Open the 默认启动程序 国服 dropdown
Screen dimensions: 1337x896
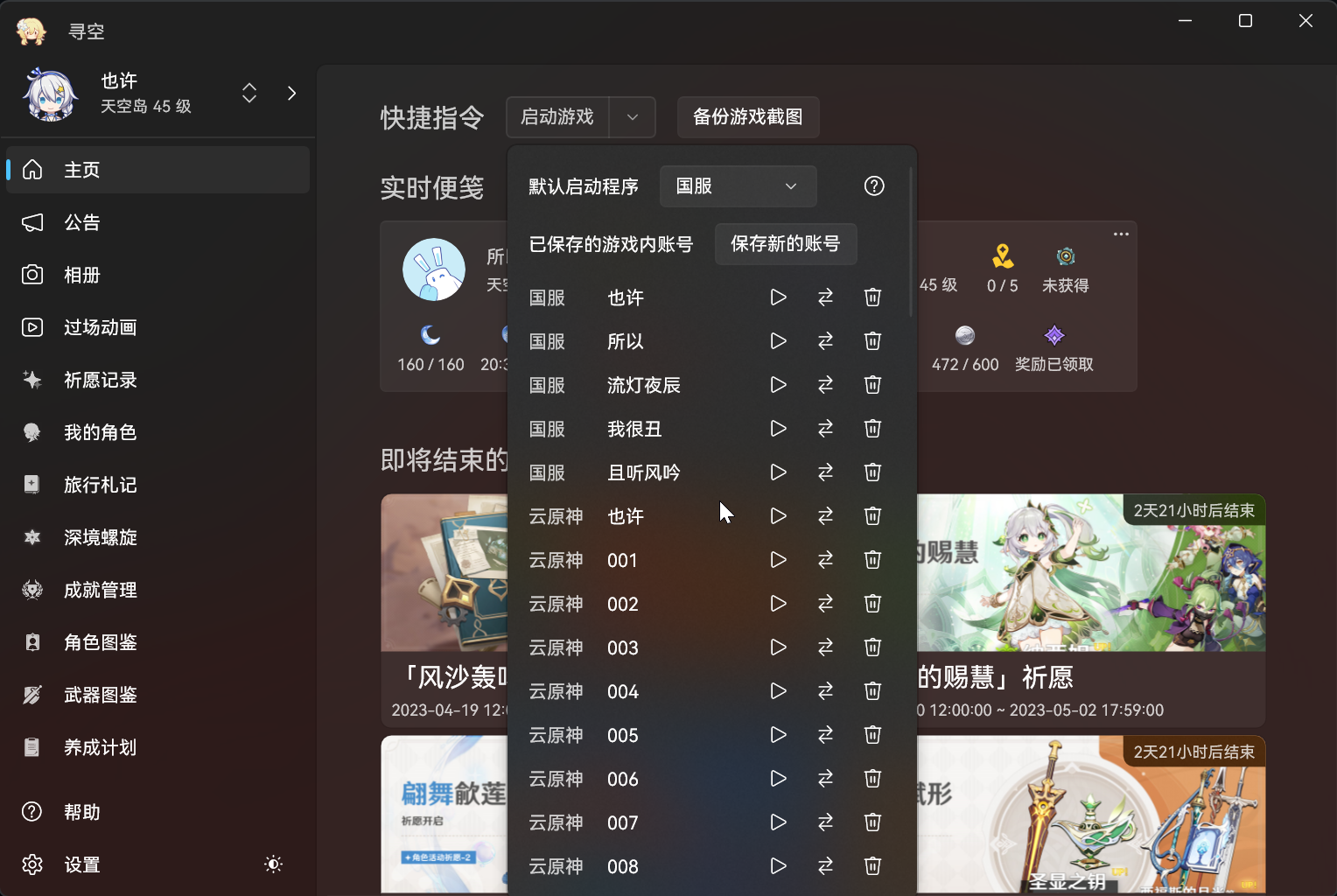pyautogui.click(x=738, y=186)
